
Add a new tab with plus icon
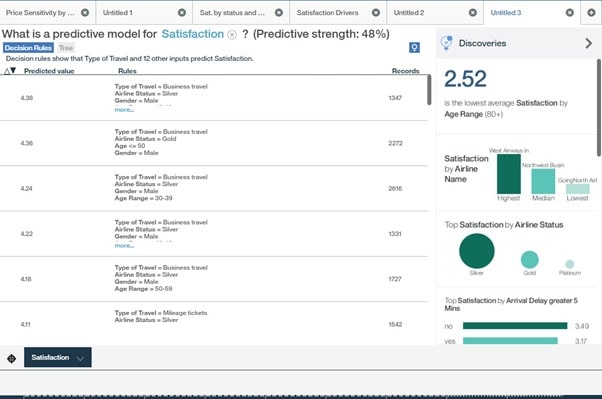(591, 13)
